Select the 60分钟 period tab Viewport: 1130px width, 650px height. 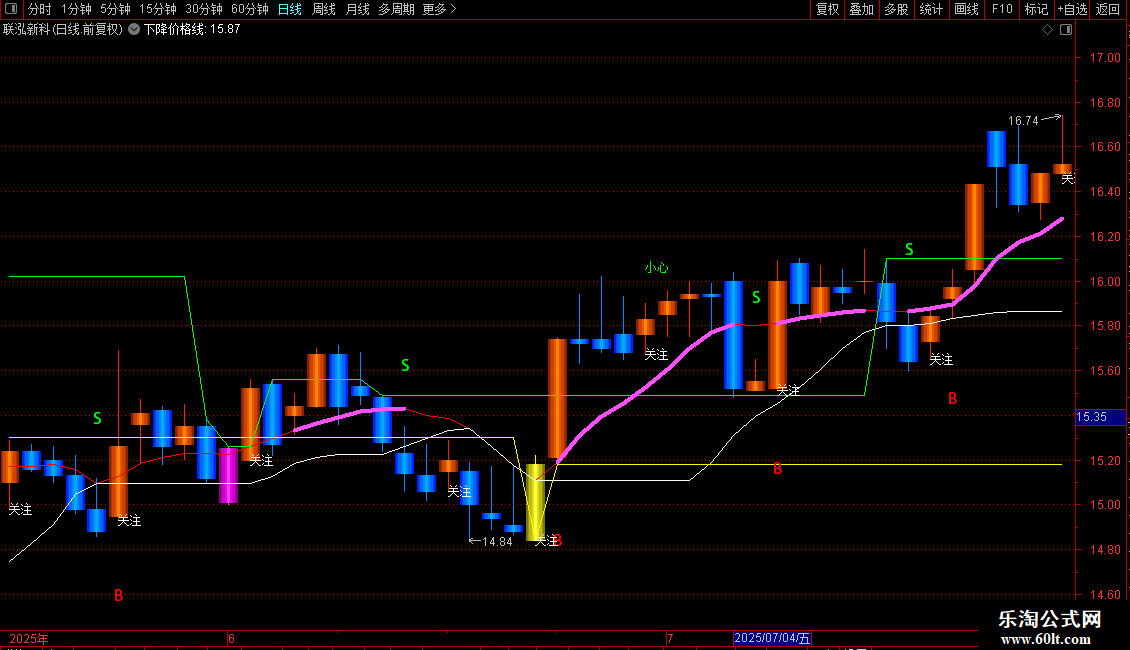pos(249,9)
